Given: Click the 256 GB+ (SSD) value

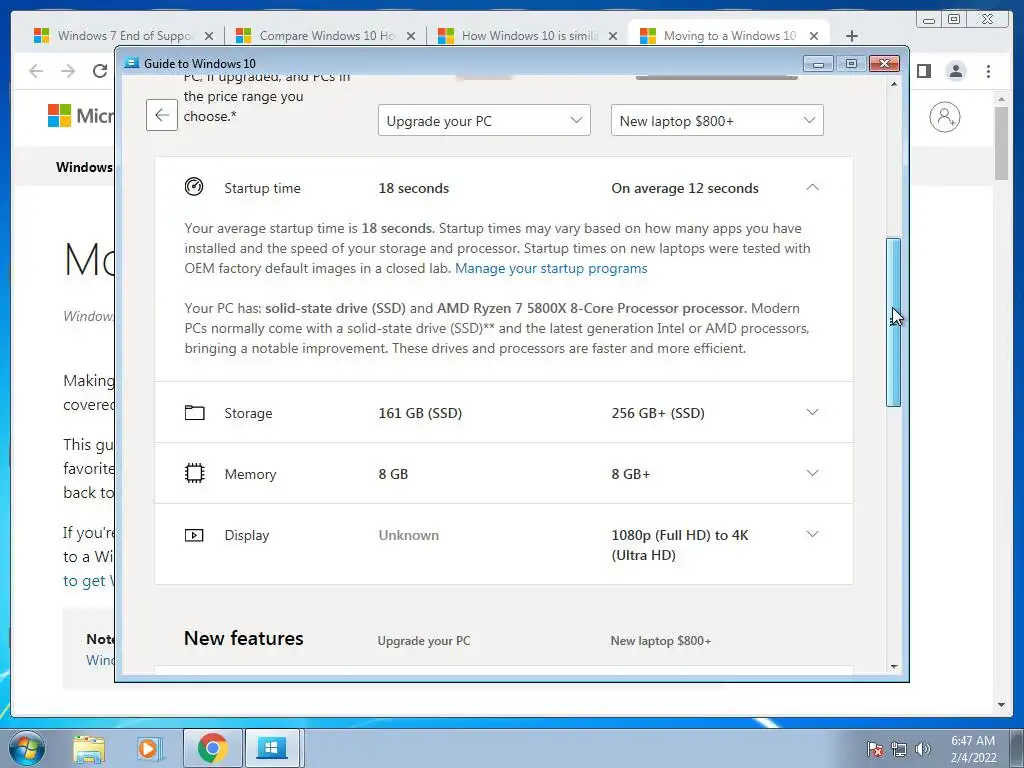Looking at the screenshot, I should coord(658,413).
